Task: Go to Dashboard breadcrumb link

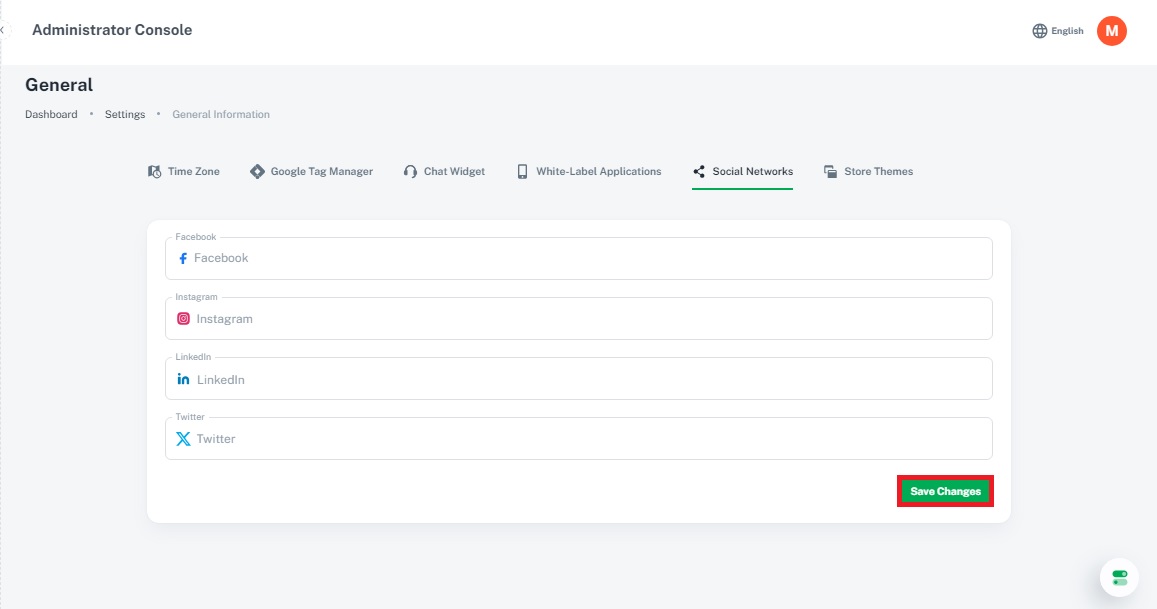Action: click(x=51, y=114)
